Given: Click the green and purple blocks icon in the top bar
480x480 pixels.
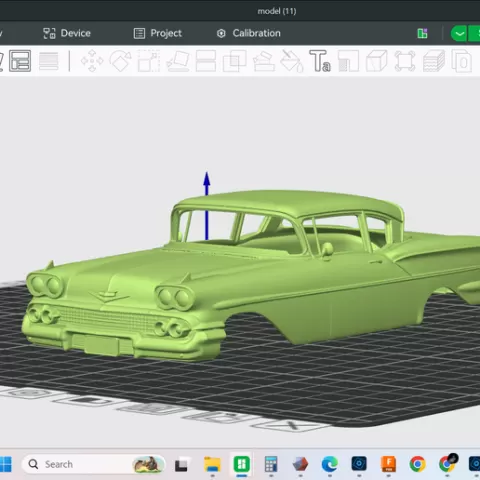Looking at the screenshot, I should 422,33.
